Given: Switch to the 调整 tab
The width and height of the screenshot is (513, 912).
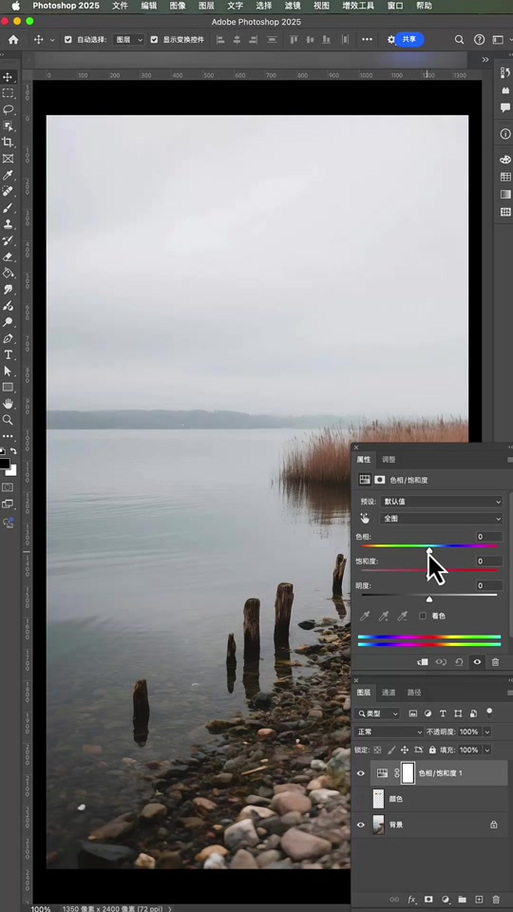Looking at the screenshot, I should (x=389, y=459).
